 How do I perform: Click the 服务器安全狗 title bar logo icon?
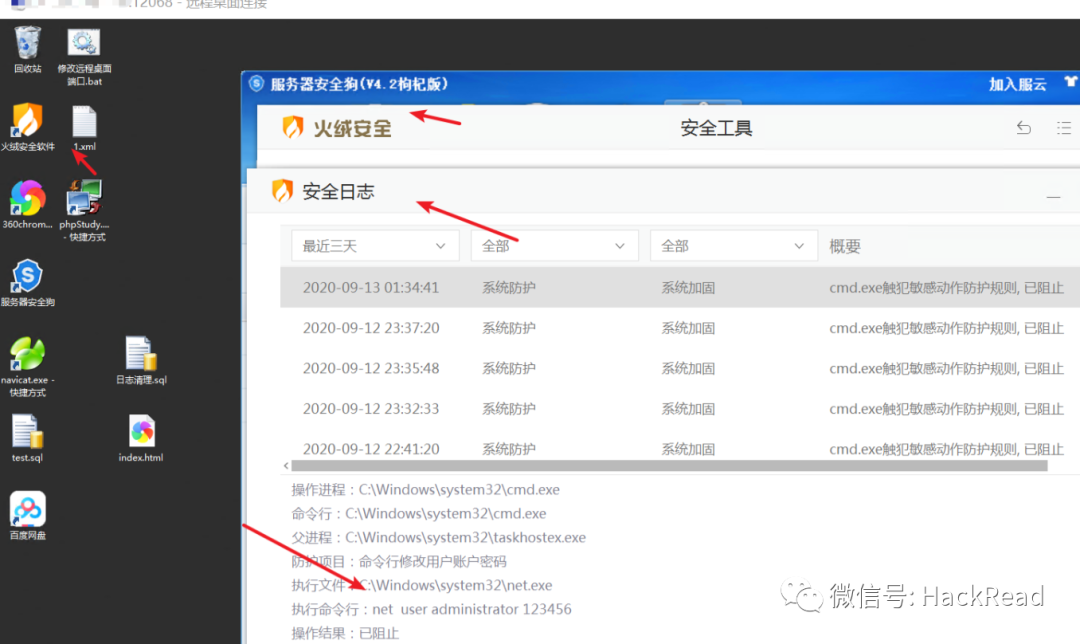(256, 84)
